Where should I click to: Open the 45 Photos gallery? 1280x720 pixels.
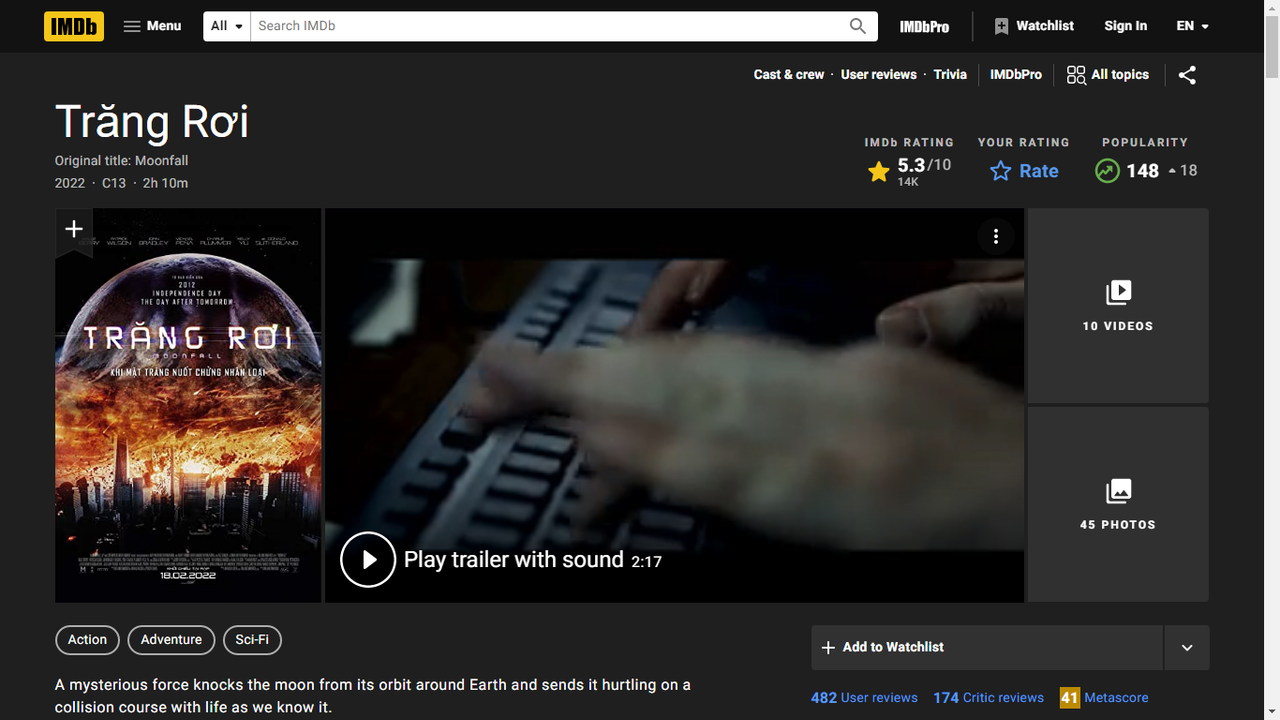(x=1118, y=504)
